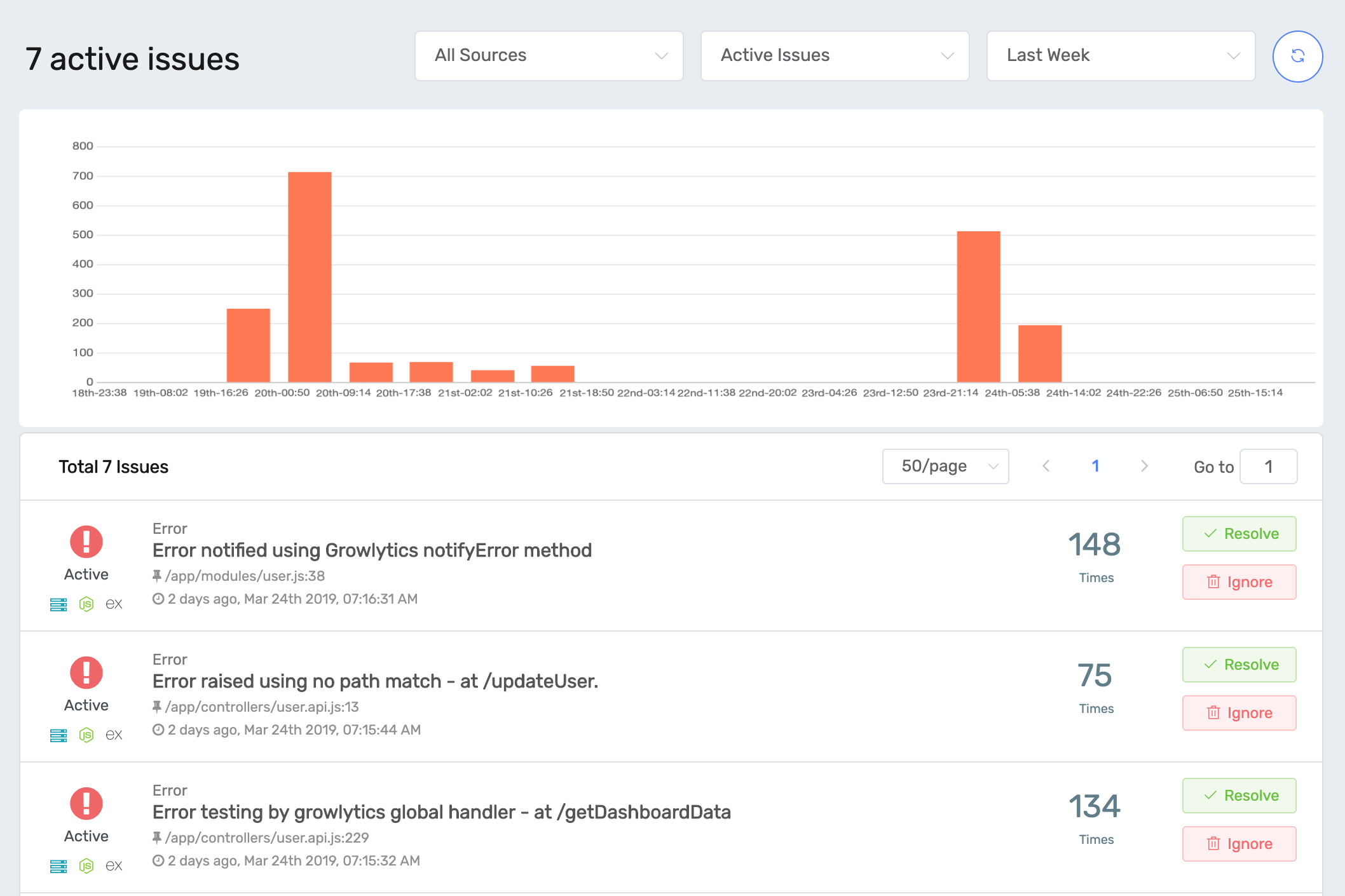Screen dimensions: 1345x896
Task: Select the Active status on the notifyError issue
Action: click(86, 574)
